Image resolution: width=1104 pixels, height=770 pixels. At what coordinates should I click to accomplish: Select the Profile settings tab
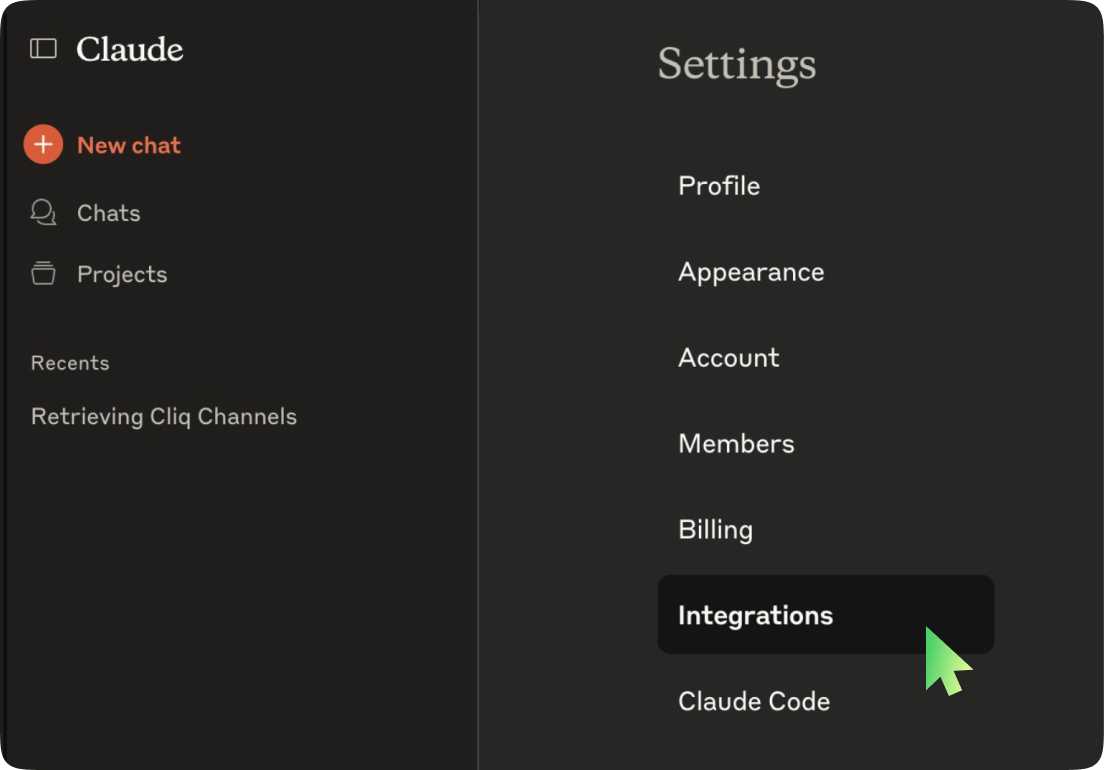click(x=719, y=186)
